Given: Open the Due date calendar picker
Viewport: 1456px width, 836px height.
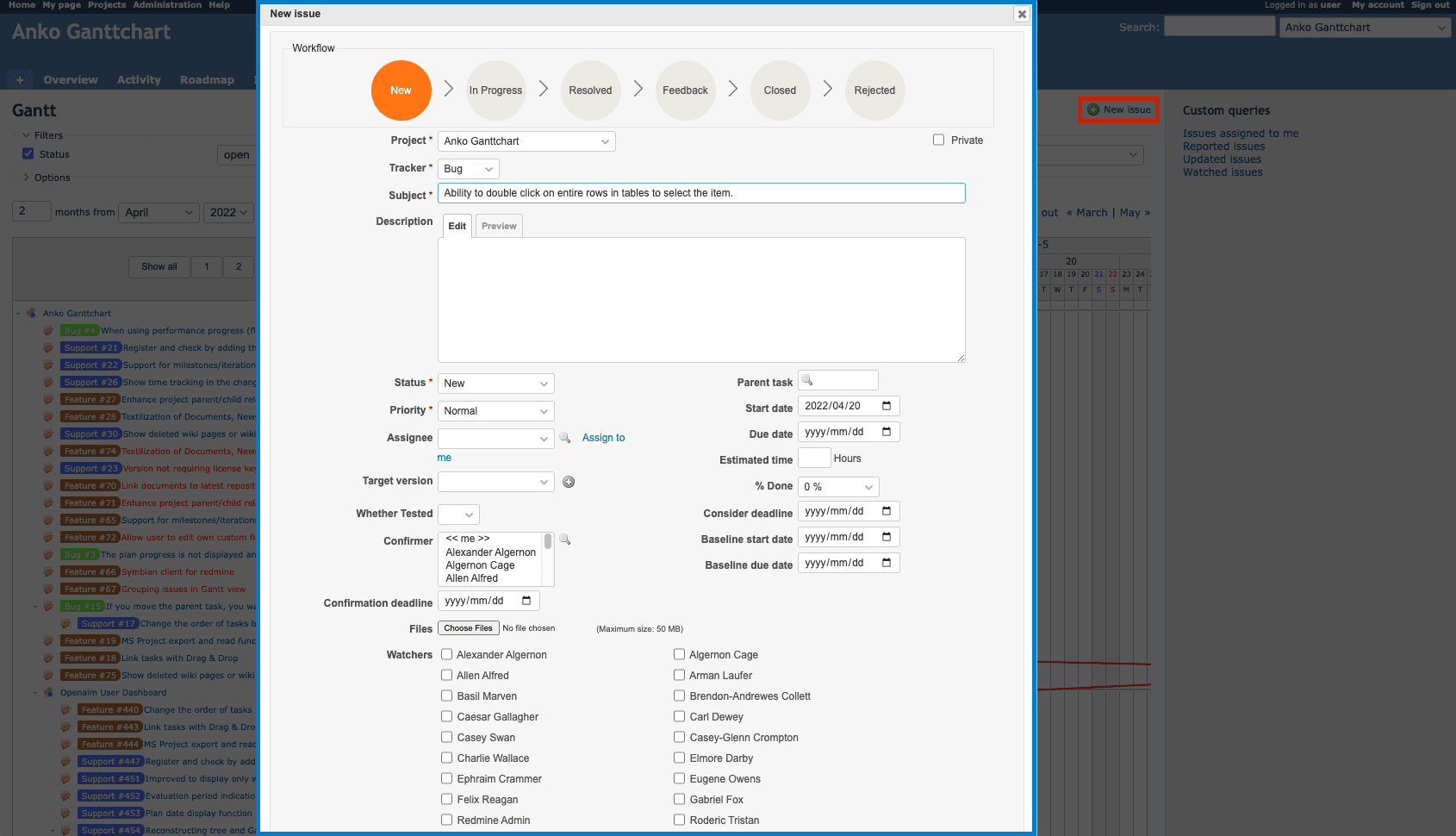Looking at the screenshot, I should (886, 431).
